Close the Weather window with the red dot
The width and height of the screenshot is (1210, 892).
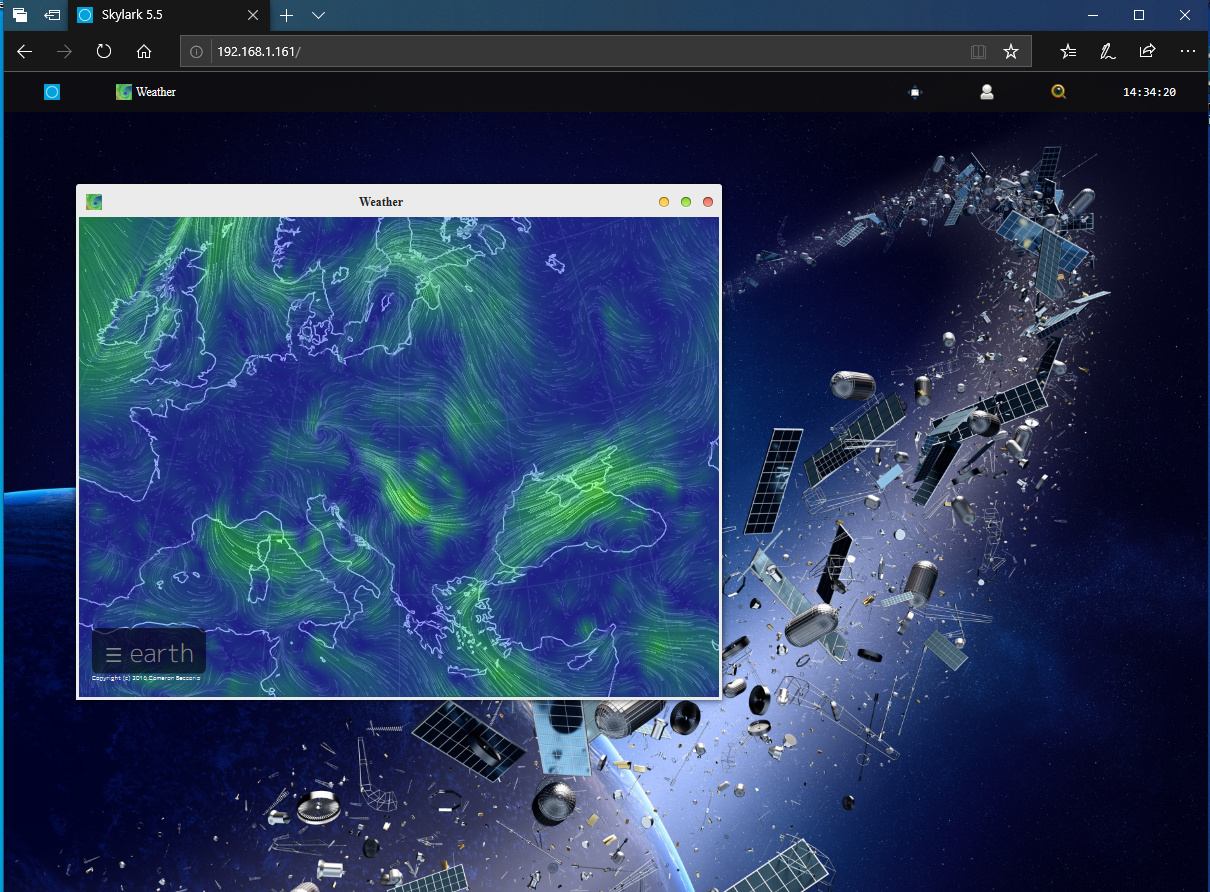[x=708, y=202]
